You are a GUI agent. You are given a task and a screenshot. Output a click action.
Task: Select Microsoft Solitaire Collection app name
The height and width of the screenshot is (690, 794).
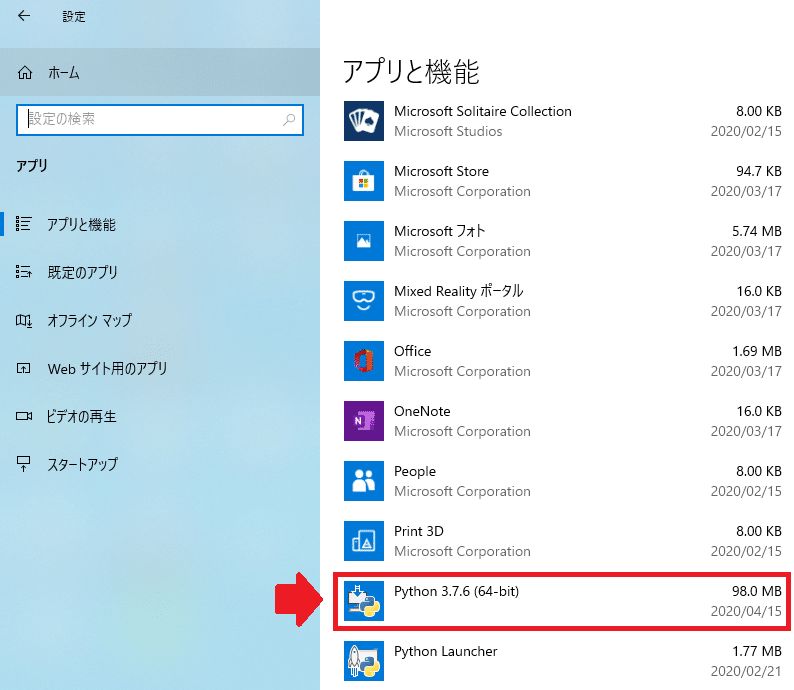(x=483, y=111)
